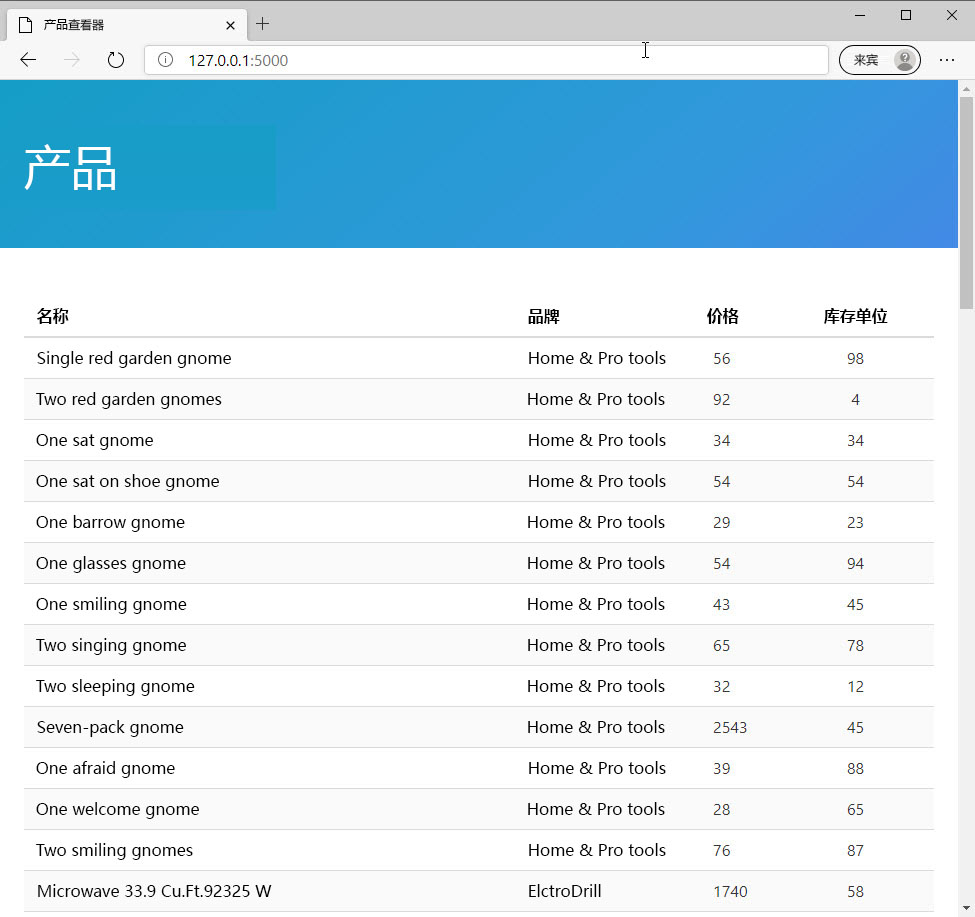
Task: Click the stock link 12 for Two sleeping gnomes
Action: [x=855, y=686]
